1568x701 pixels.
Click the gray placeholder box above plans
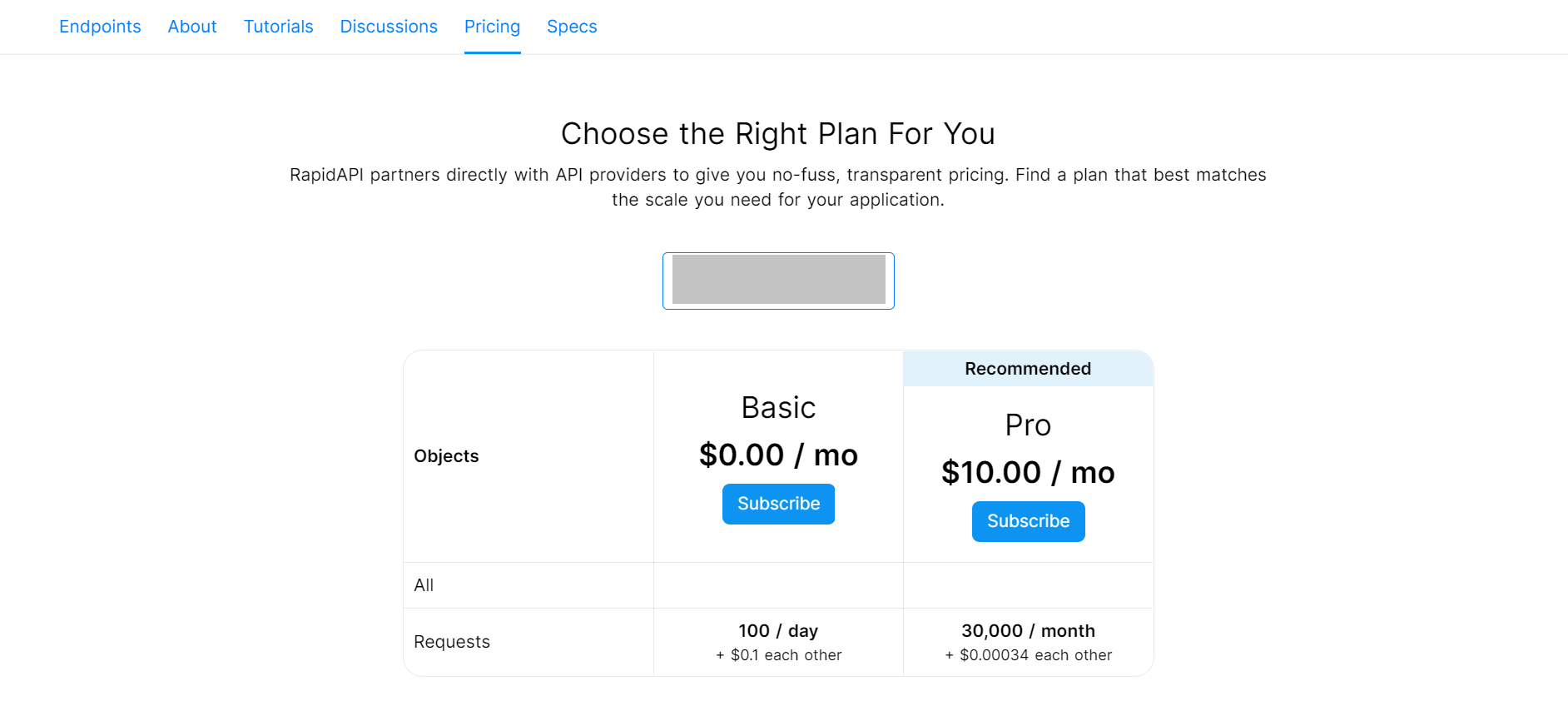pos(778,281)
